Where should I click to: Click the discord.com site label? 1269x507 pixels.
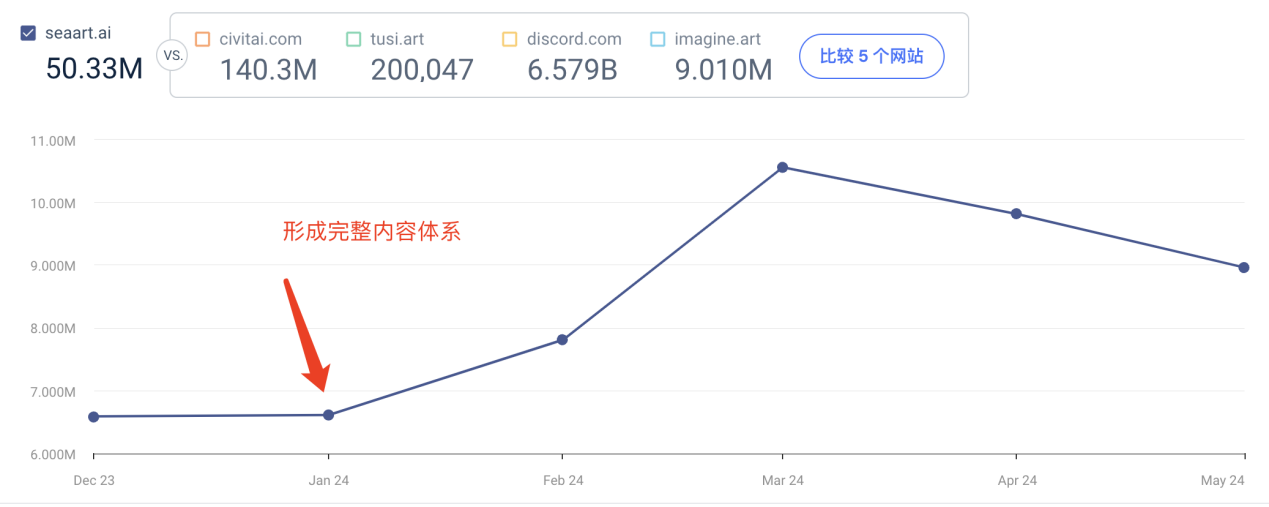pyautogui.click(x=574, y=39)
